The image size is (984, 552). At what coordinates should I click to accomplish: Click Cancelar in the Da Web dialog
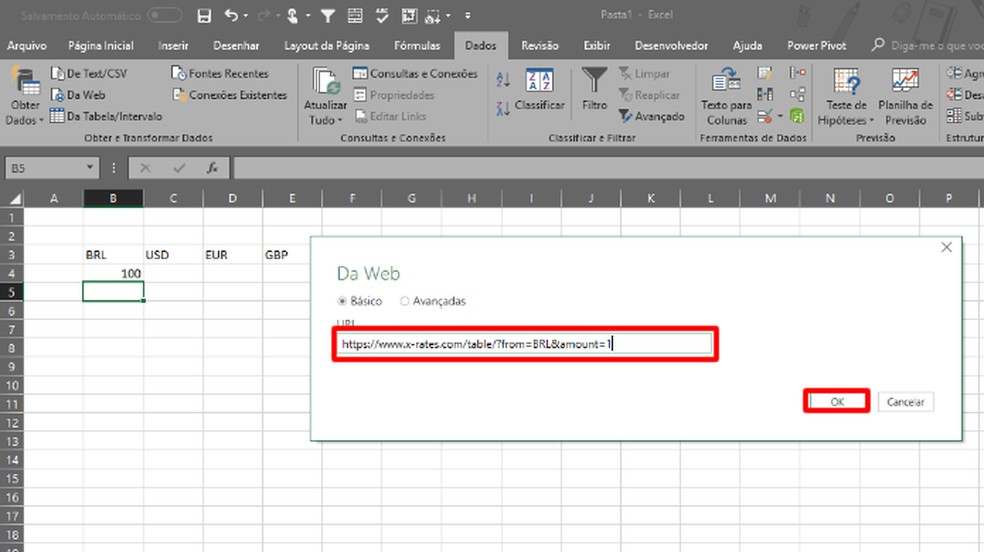(906, 402)
